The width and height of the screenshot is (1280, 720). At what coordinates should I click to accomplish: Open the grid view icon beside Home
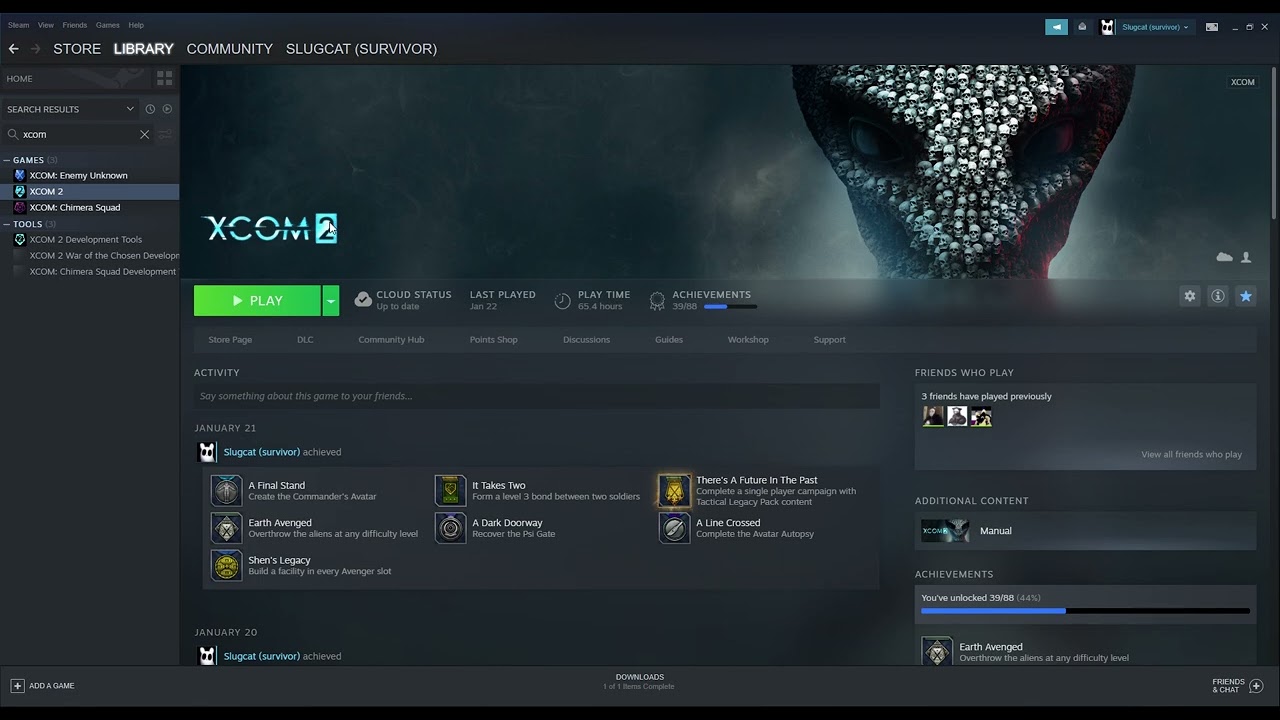point(165,78)
